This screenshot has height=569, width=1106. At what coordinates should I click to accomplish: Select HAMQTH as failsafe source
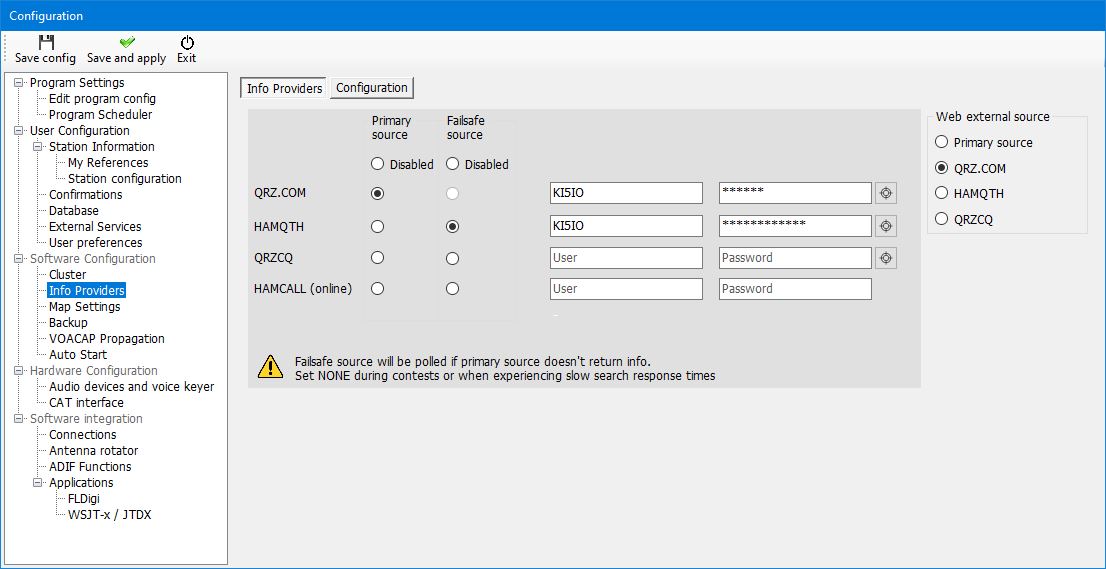tap(453, 226)
